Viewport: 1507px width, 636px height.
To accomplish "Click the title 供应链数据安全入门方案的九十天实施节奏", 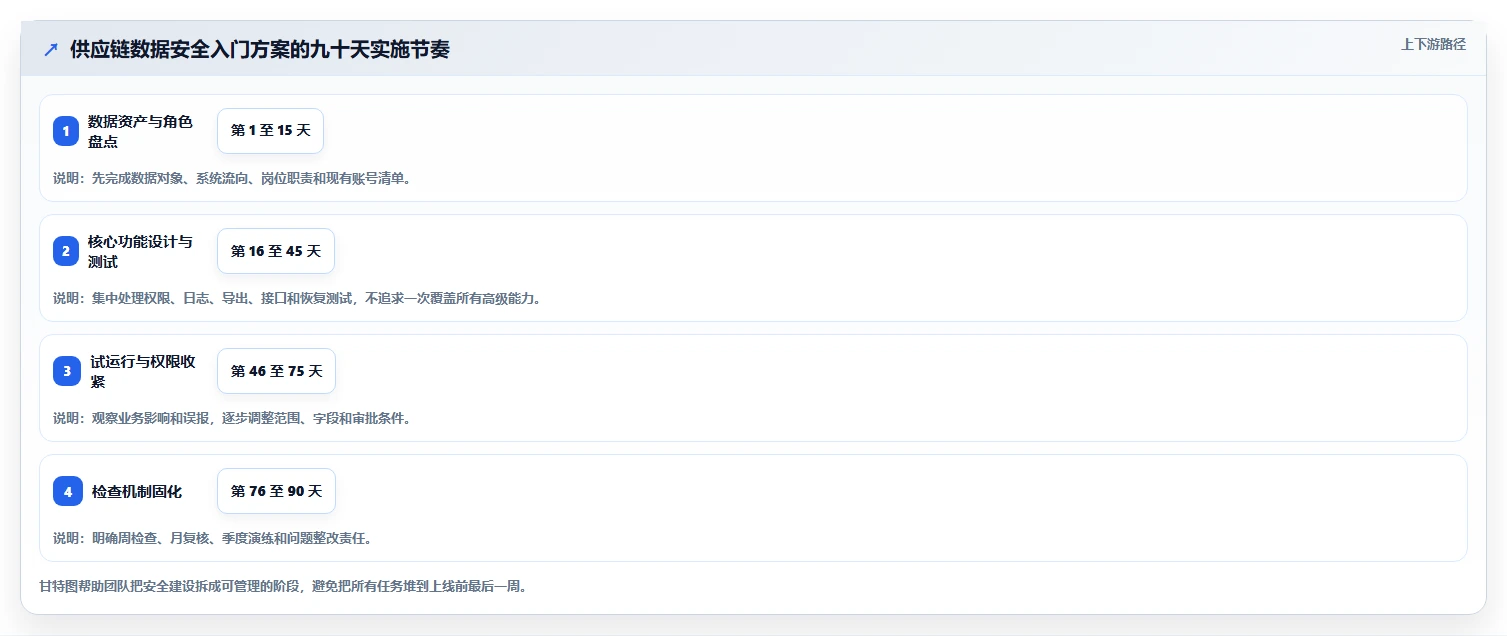I will pos(260,50).
